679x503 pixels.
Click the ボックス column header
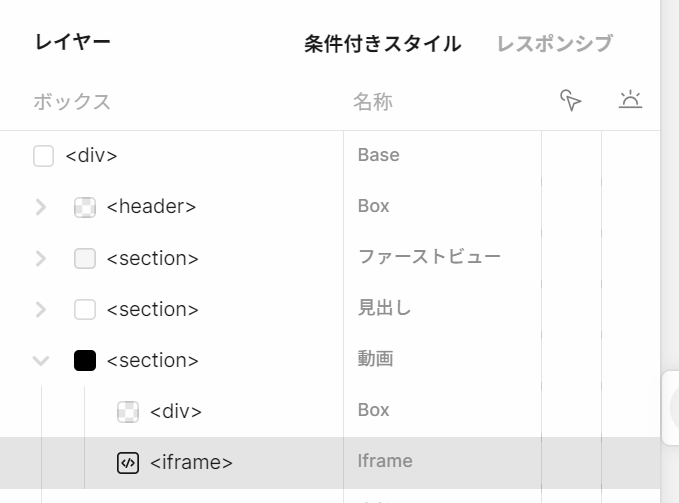[x=72, y=101]
